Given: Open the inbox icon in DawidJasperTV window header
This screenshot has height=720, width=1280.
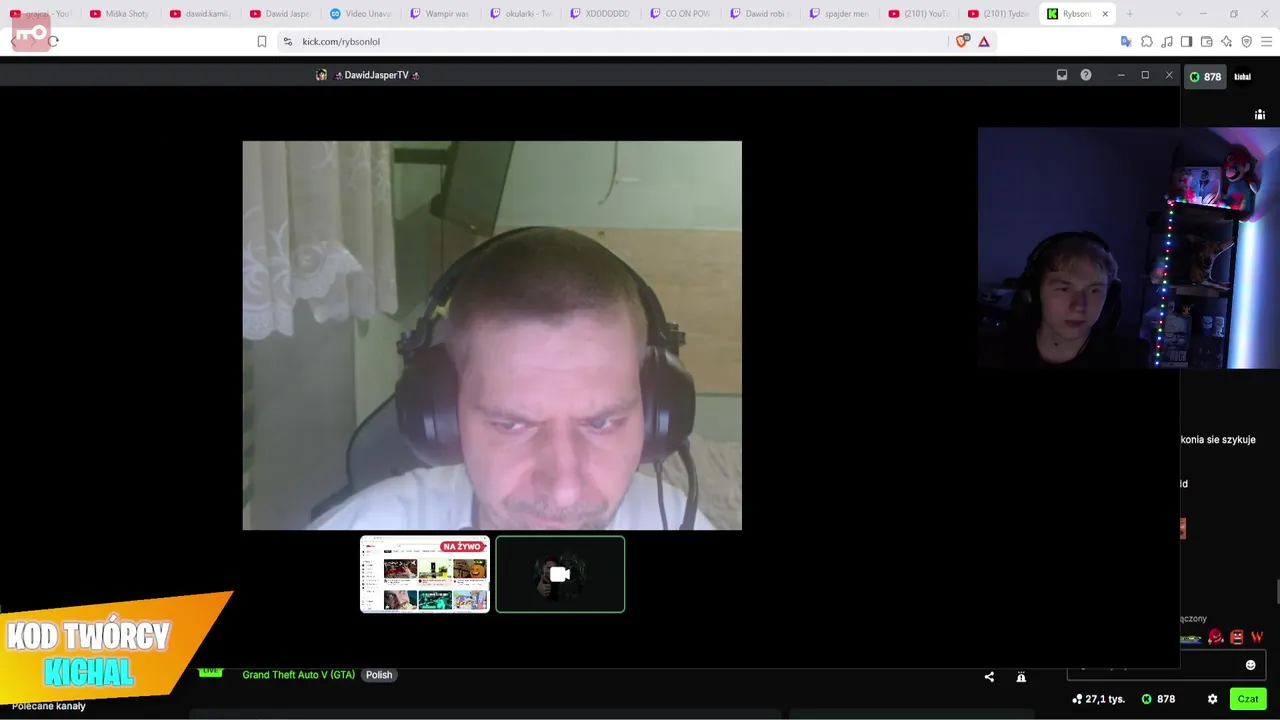Looking at the screenshot, I should (x=1062, y=75).
